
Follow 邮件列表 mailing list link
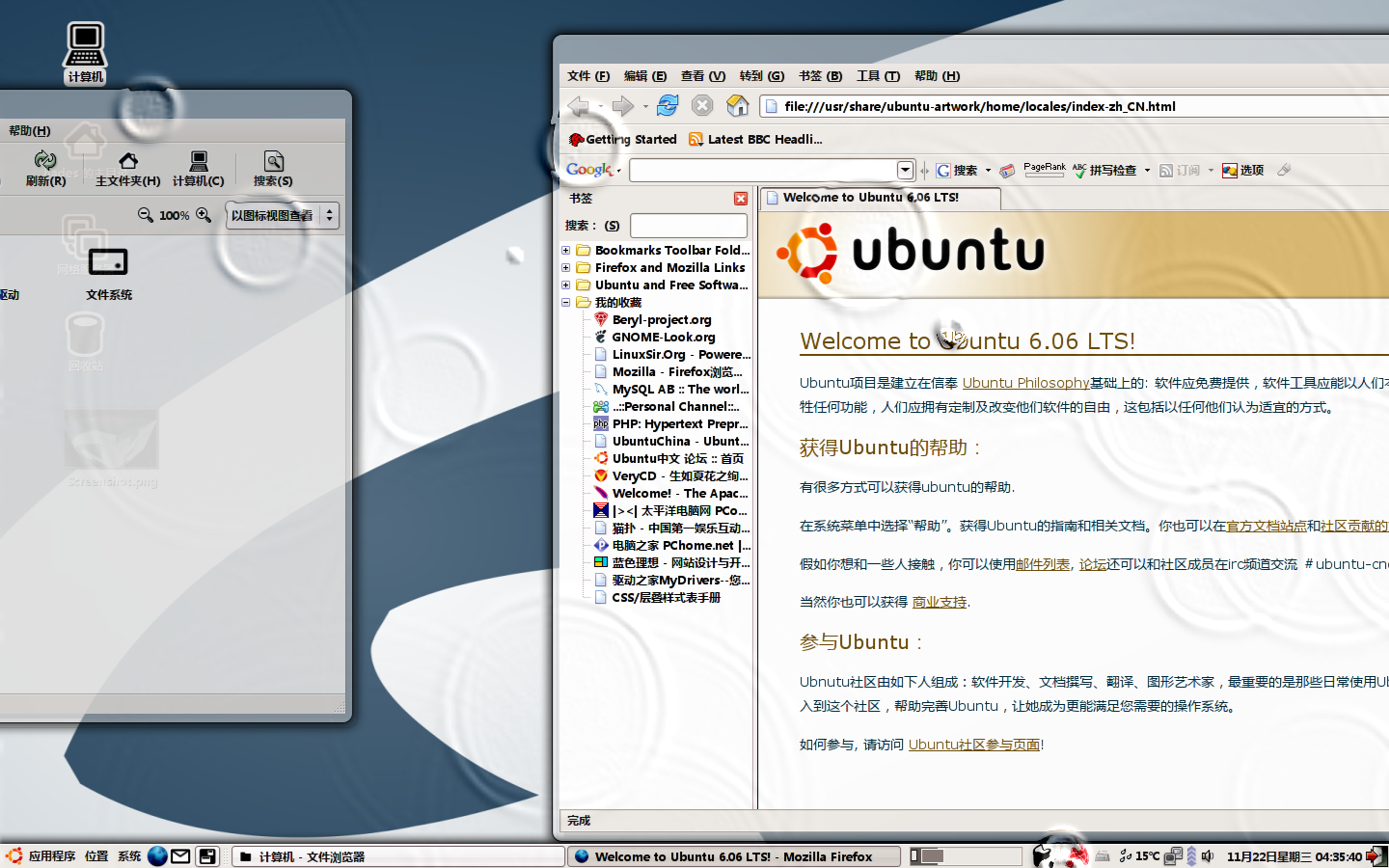(x=1043, y=564)
